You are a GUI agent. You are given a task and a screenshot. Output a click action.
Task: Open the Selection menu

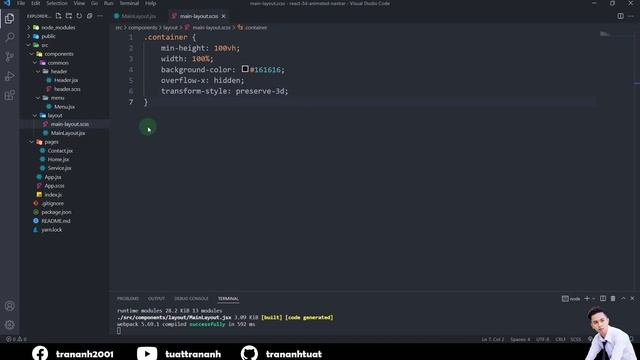pyautogui.click(x=57, y=3)
